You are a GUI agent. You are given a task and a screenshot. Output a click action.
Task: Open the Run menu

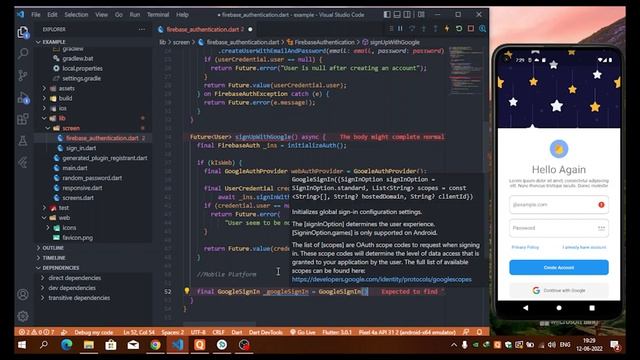135,15
